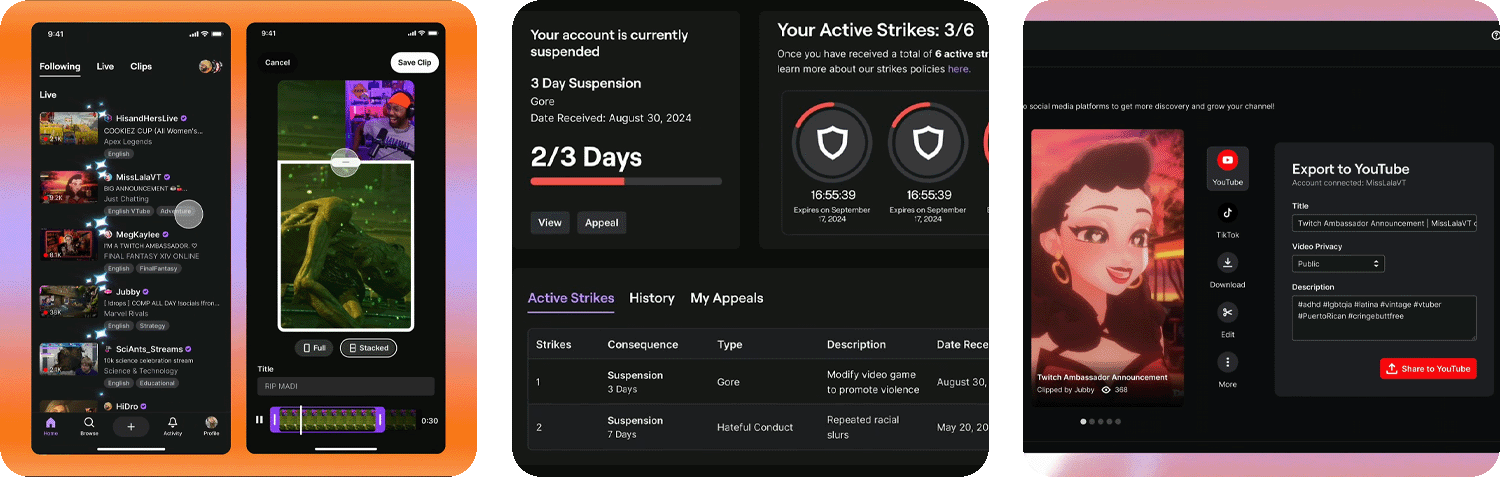Switch to the My Appeals tab

[x=727, y=298]
